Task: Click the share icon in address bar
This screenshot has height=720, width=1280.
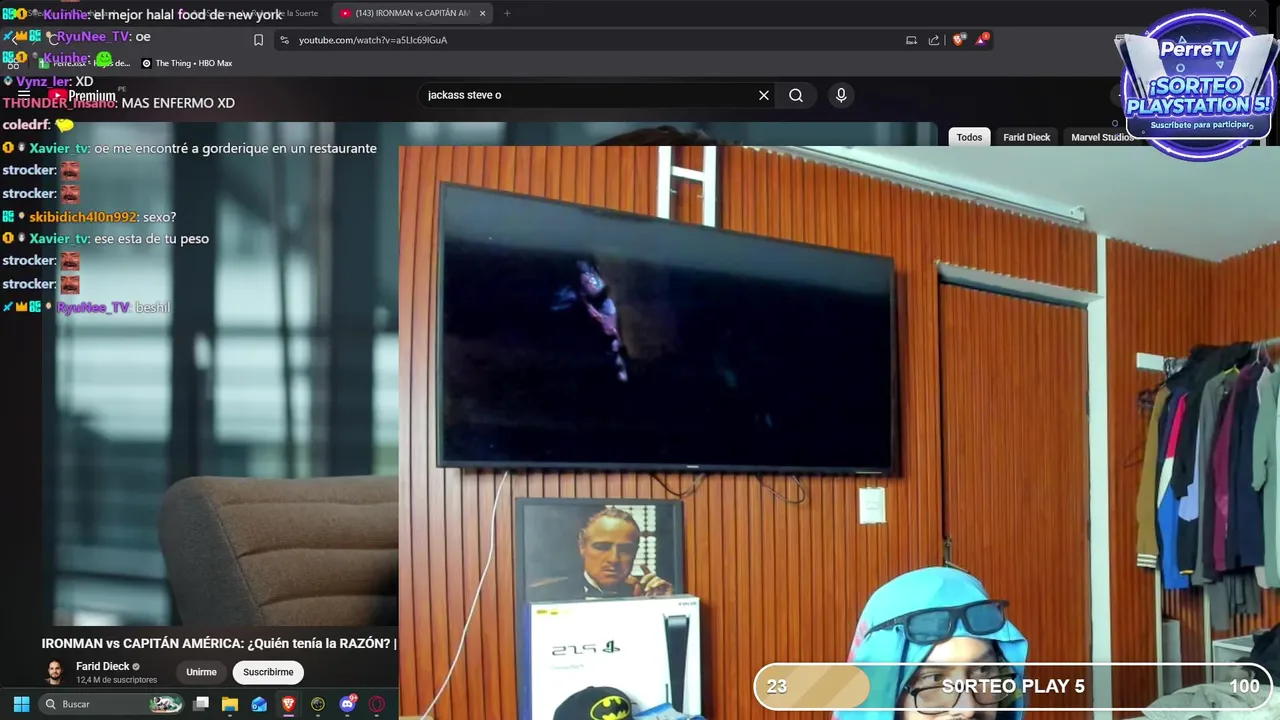Action: (934, 40)
